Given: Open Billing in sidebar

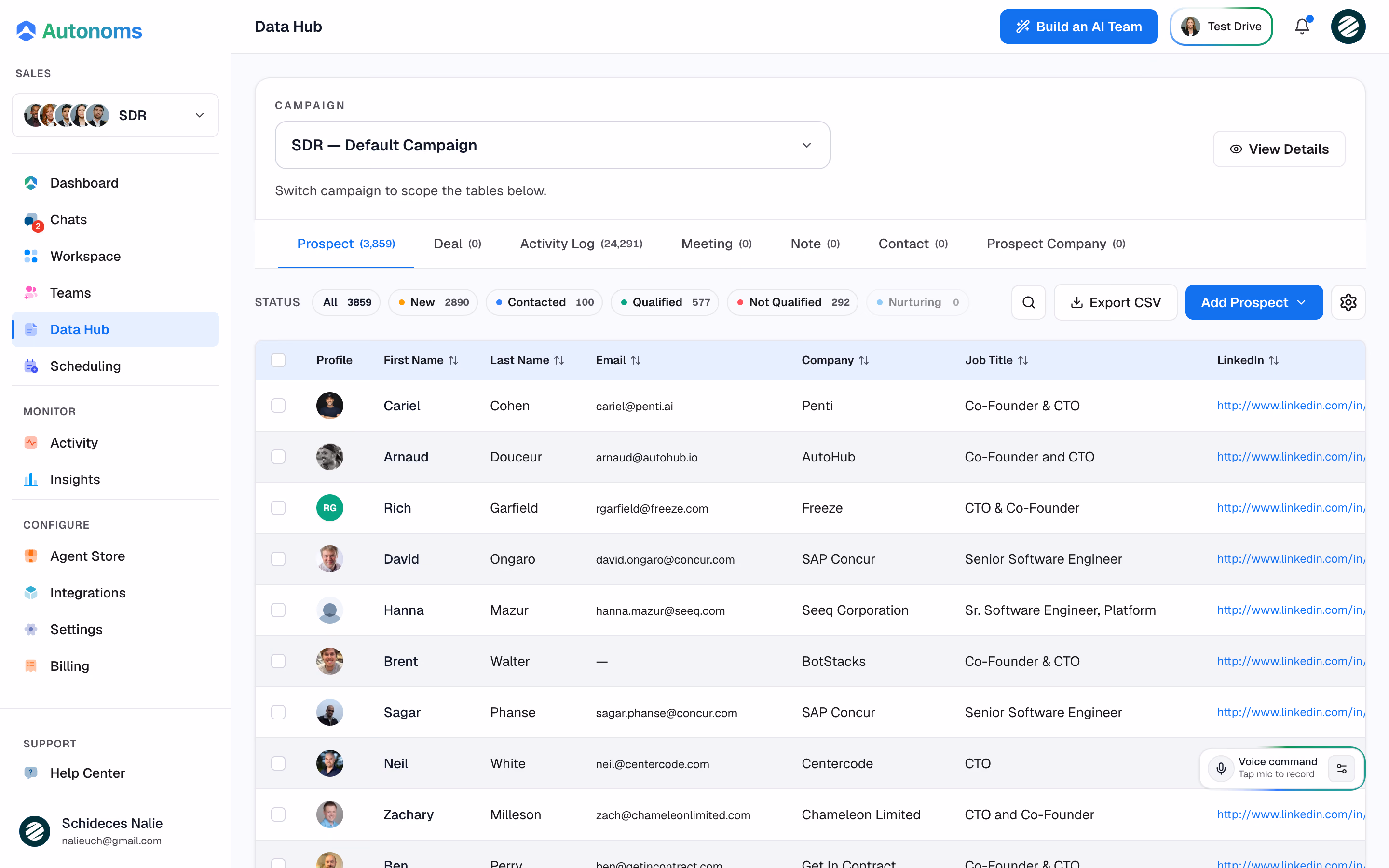Looking at the screenshot, I should pyautogui.click(x=115, y=666).
